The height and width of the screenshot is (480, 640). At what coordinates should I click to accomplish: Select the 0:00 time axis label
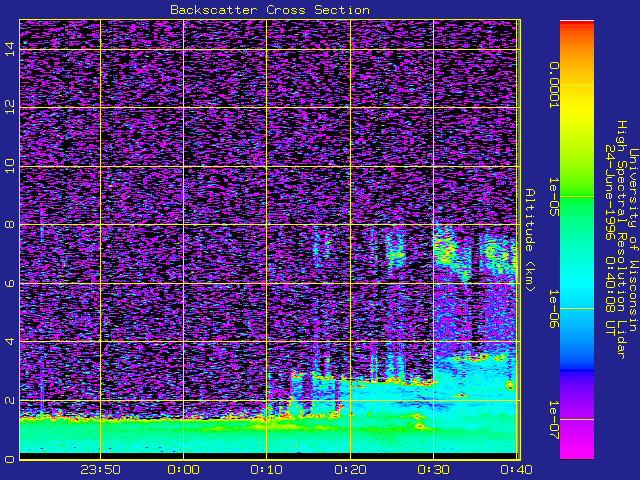coord(184,470)
